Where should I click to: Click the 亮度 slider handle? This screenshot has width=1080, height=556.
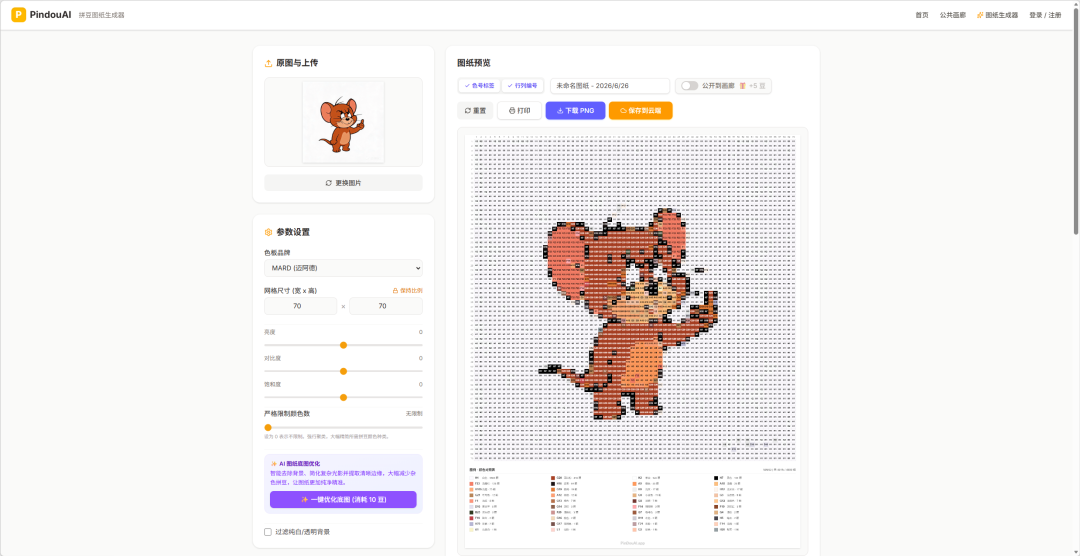pyautogui.click(x=343, y=345)
